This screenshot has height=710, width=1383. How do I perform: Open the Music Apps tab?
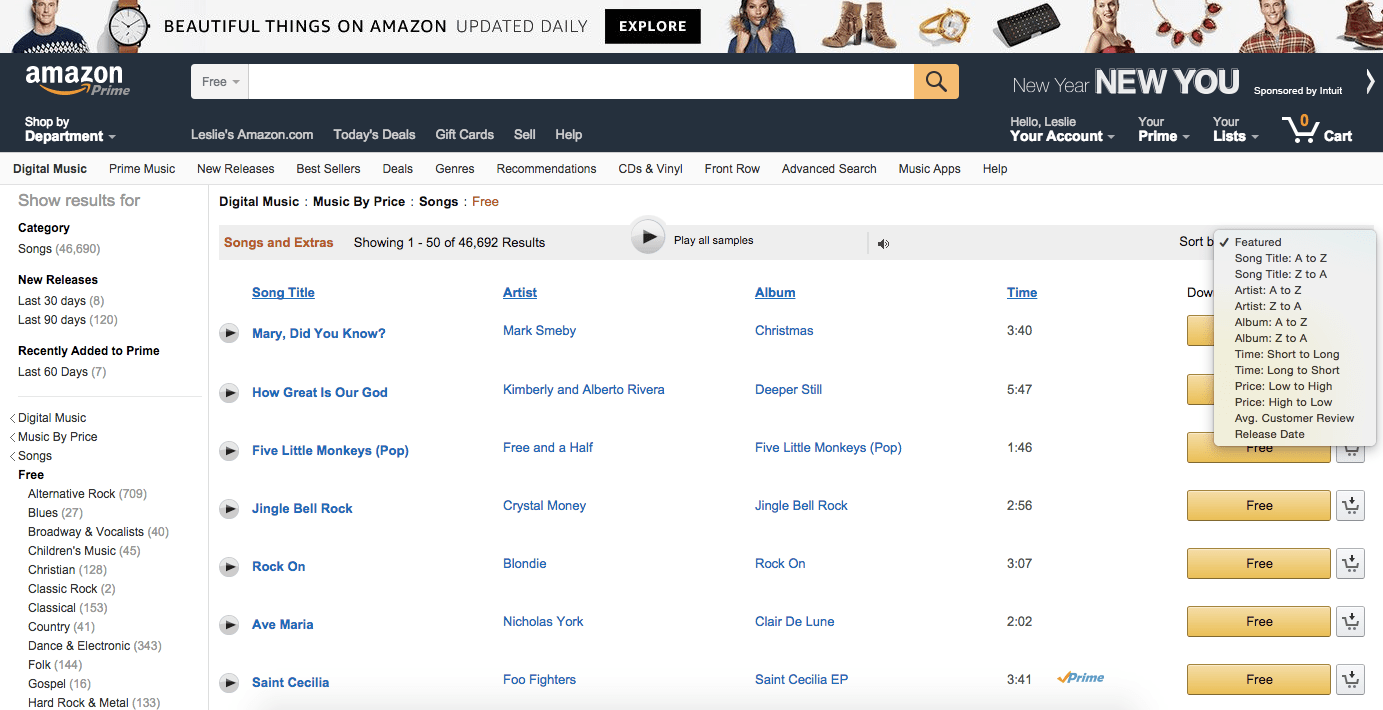pyautogui.click(x=929, y=169)
